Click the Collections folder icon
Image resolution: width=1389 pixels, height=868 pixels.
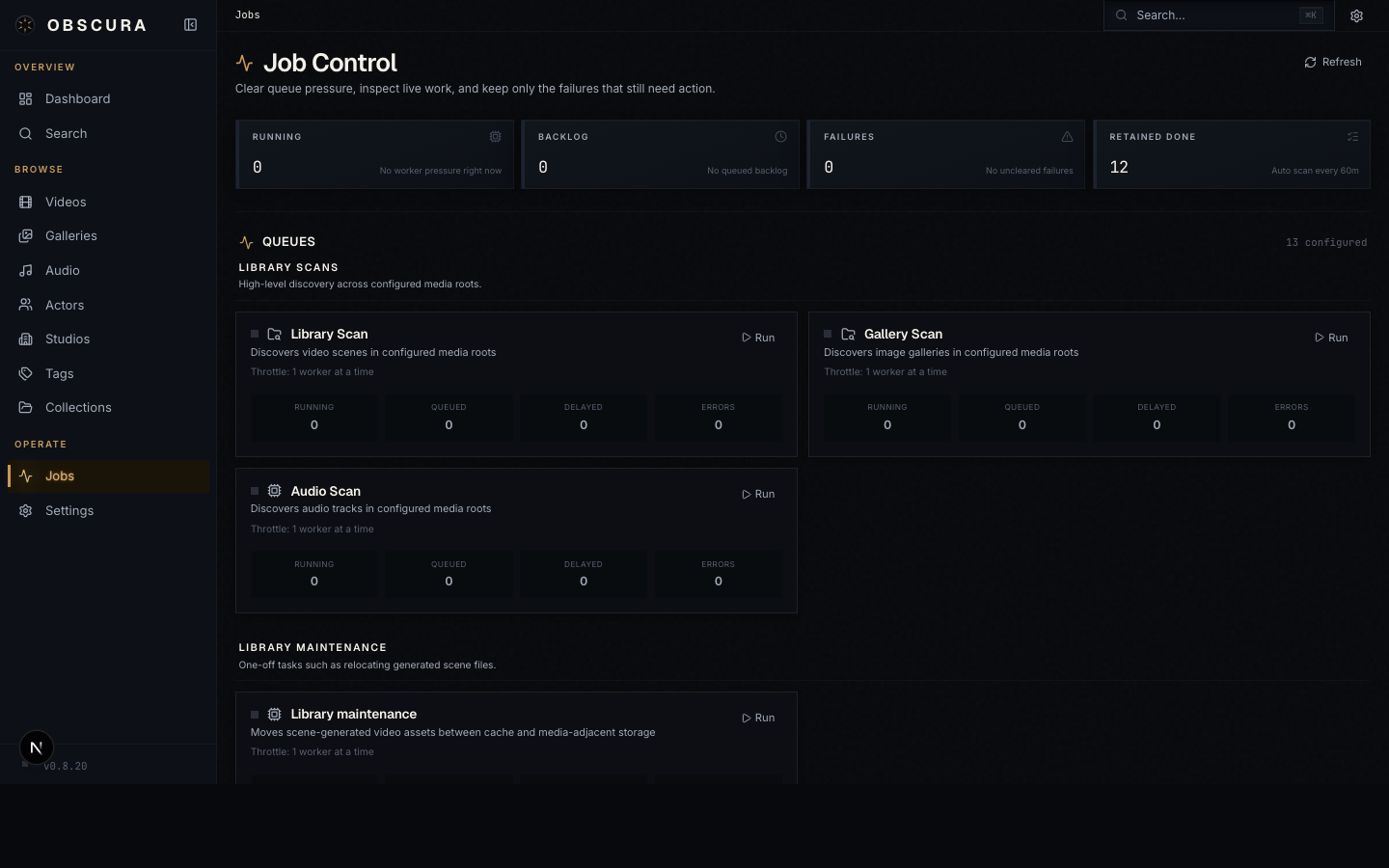tap(26, 408)
